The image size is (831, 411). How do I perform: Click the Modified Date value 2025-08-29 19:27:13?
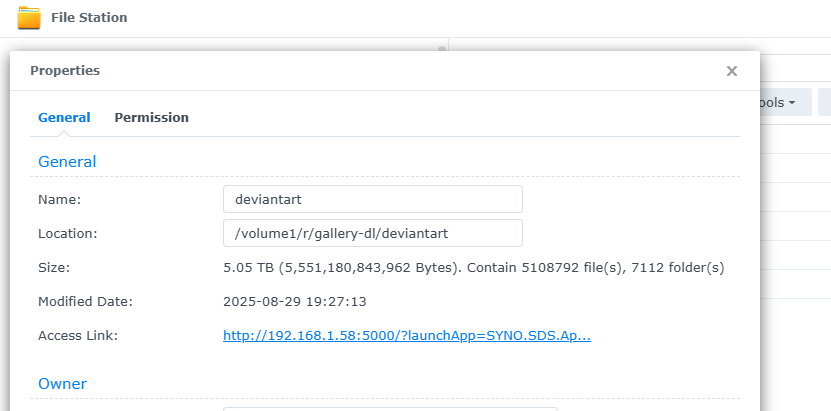pyautogui.click(x=295, y=301)
